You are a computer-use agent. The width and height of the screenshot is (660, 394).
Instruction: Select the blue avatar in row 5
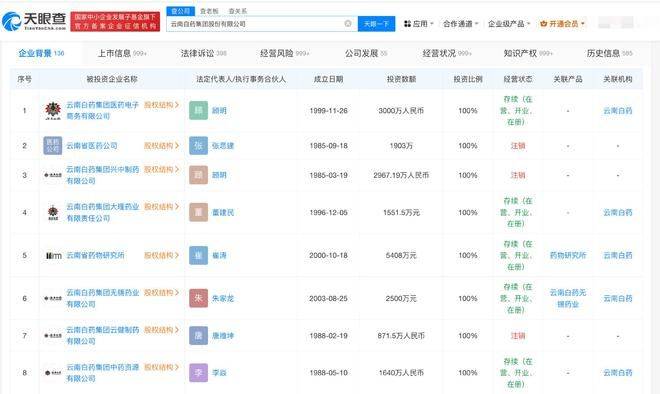coord(198,256)
